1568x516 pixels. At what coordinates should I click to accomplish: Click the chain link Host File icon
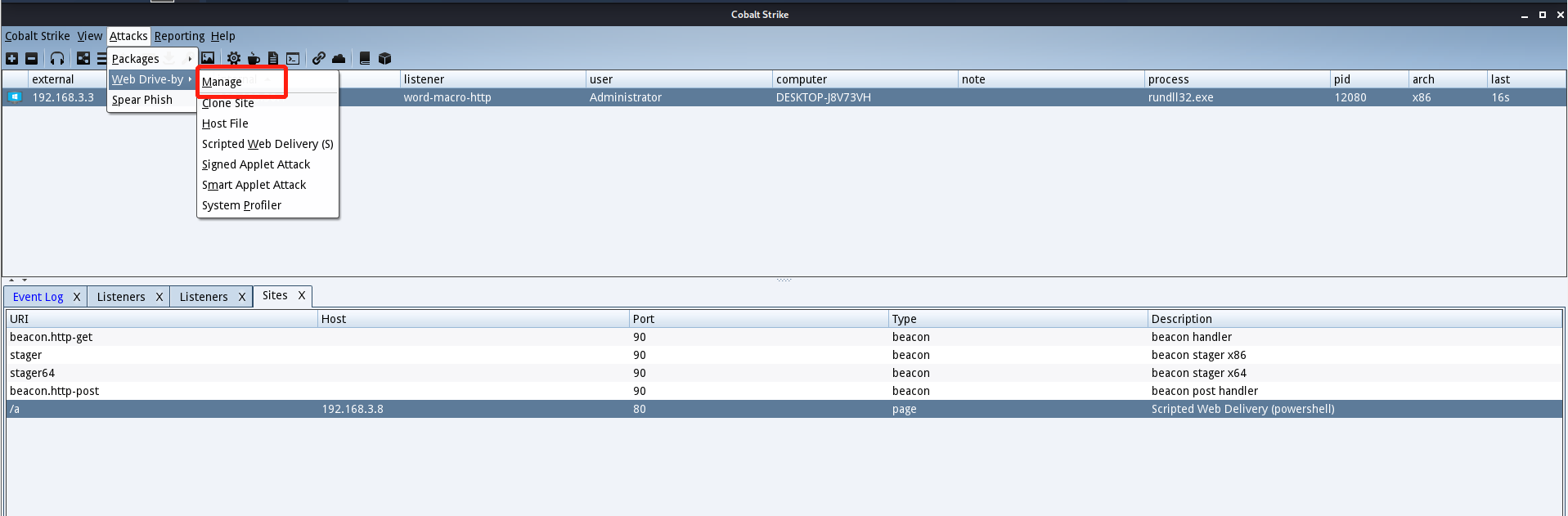pos(319,58)
